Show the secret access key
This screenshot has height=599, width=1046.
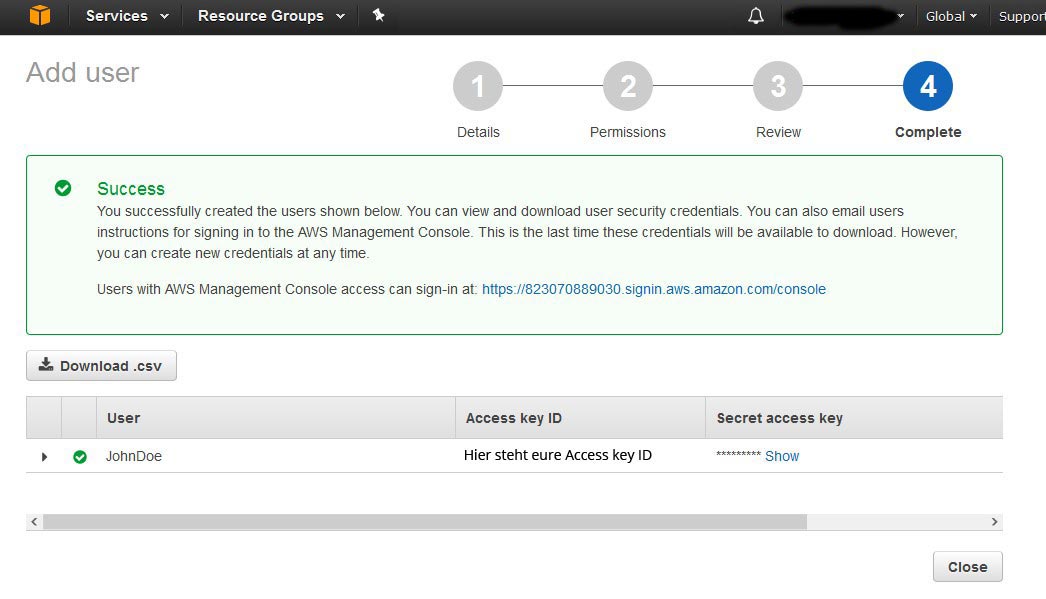pyautogui.click(x=782, y=456)
